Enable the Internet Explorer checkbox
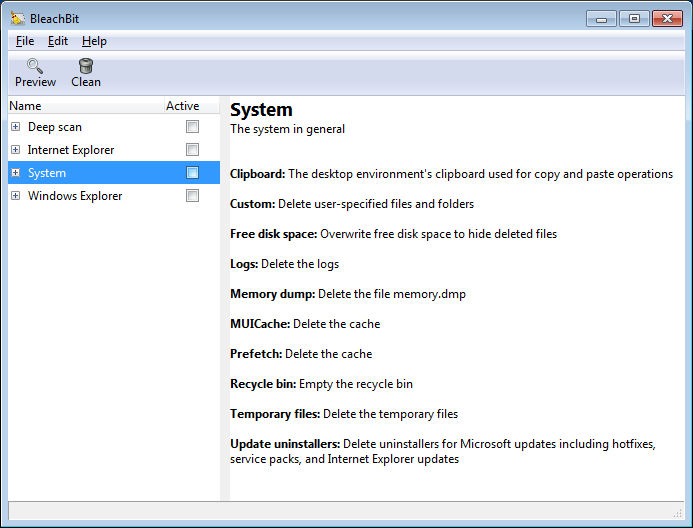Viewport: 693px width, 528px height. (192, 150)
